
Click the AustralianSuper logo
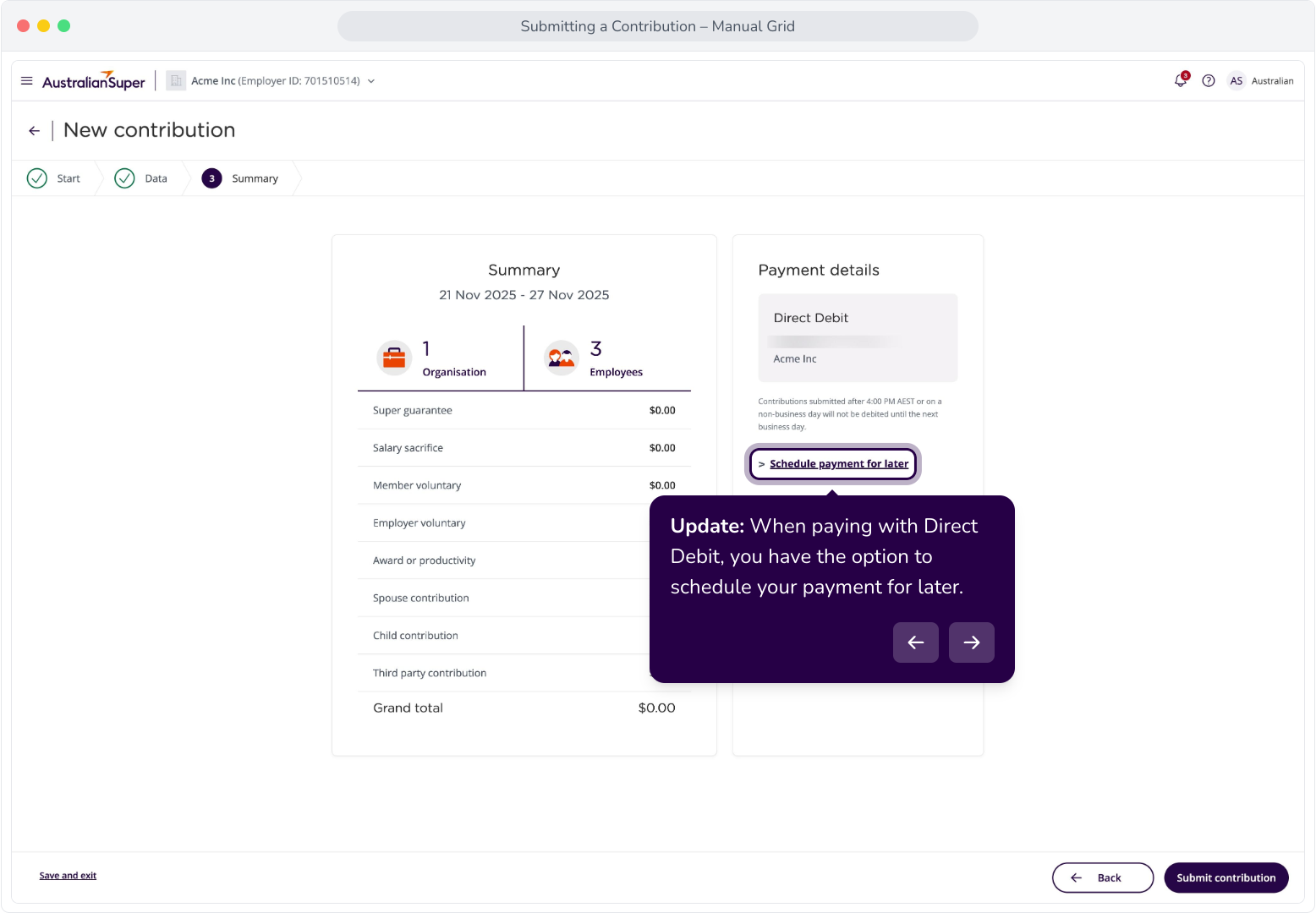click(94, 81)
